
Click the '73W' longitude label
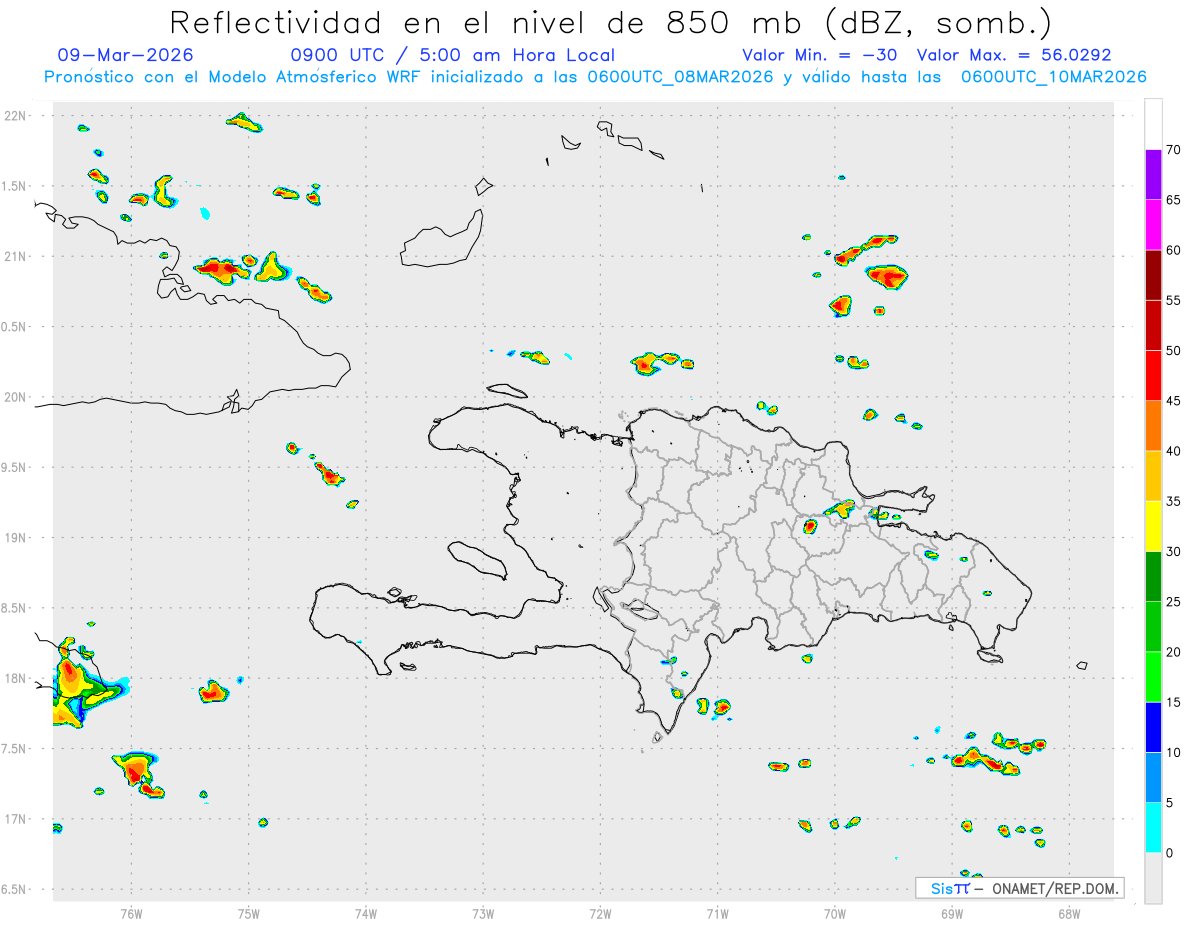483,913
